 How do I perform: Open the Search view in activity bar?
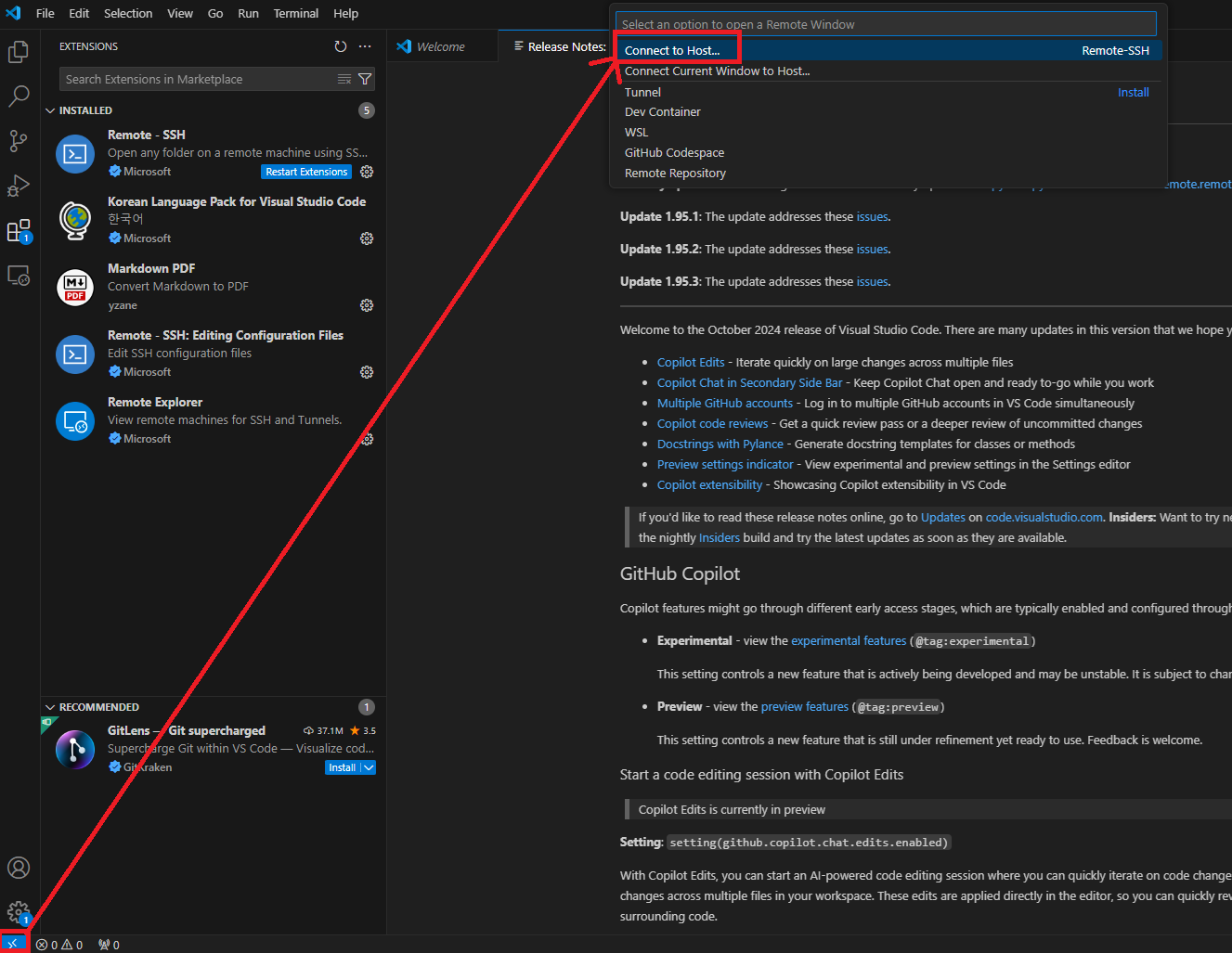[x=19, y=96]
